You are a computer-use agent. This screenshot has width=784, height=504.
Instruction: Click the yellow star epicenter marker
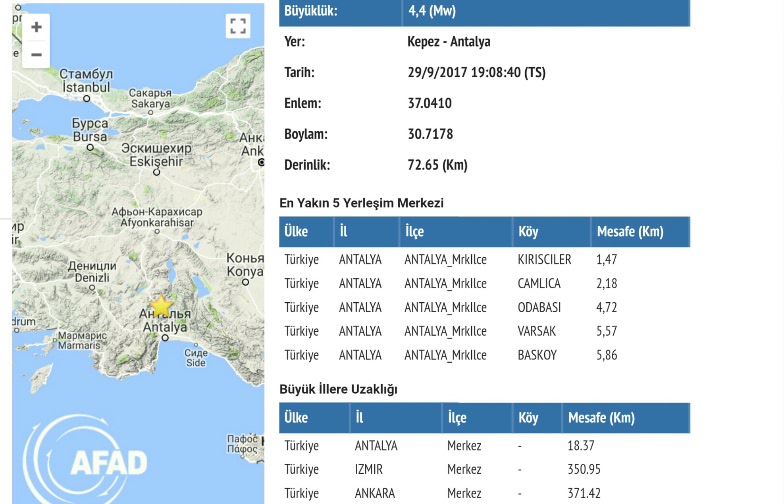(160, 306)
